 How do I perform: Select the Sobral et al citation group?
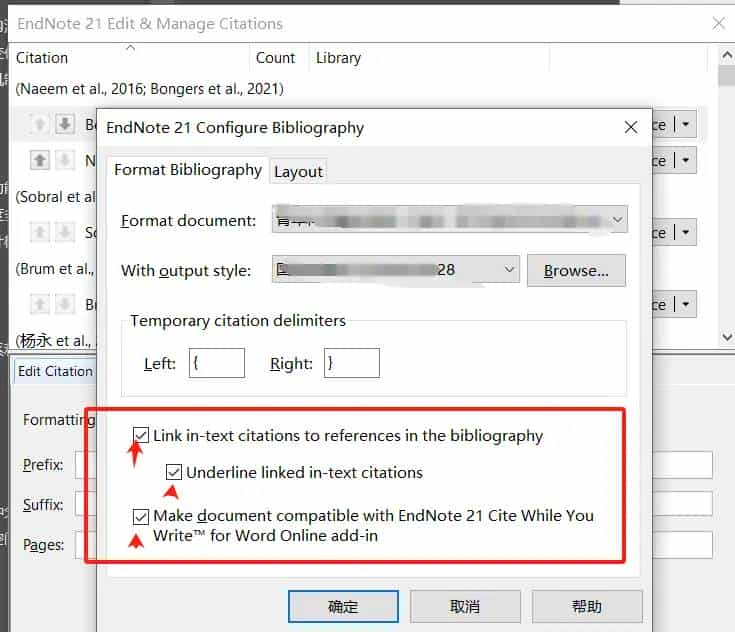pyautogui.click(x=55, y=196)
